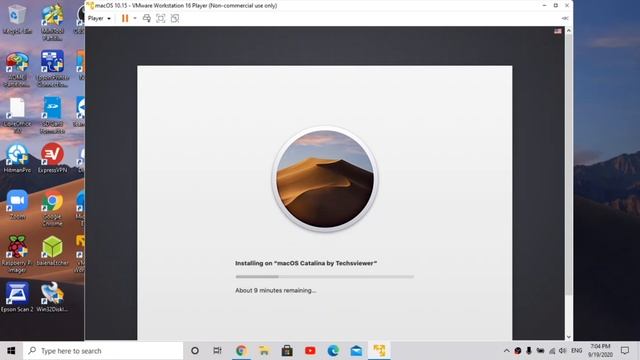Open YouTube from the taskbar

coord(310,351)
